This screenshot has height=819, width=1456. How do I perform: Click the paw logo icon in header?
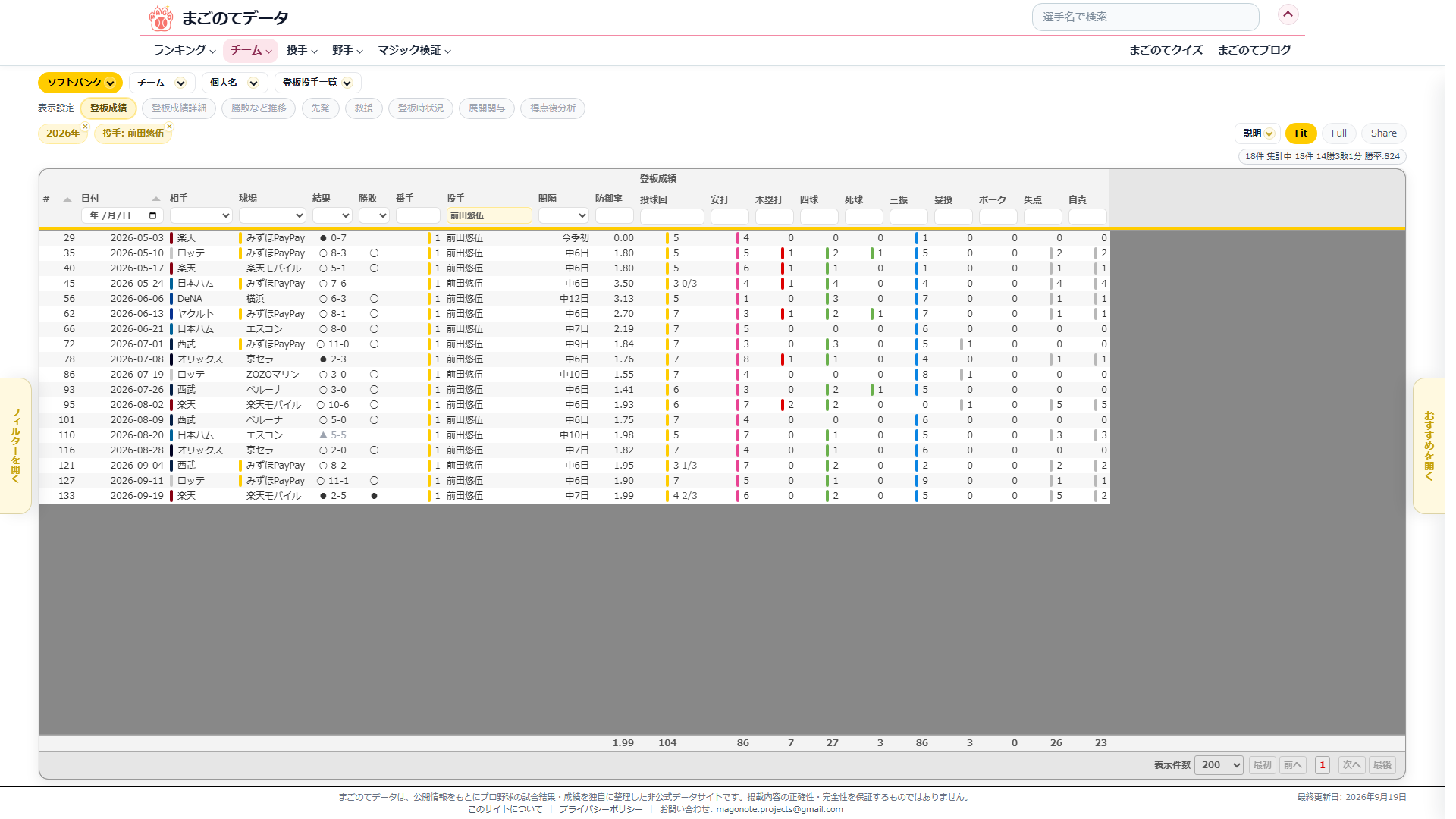[x=160, y=17]
